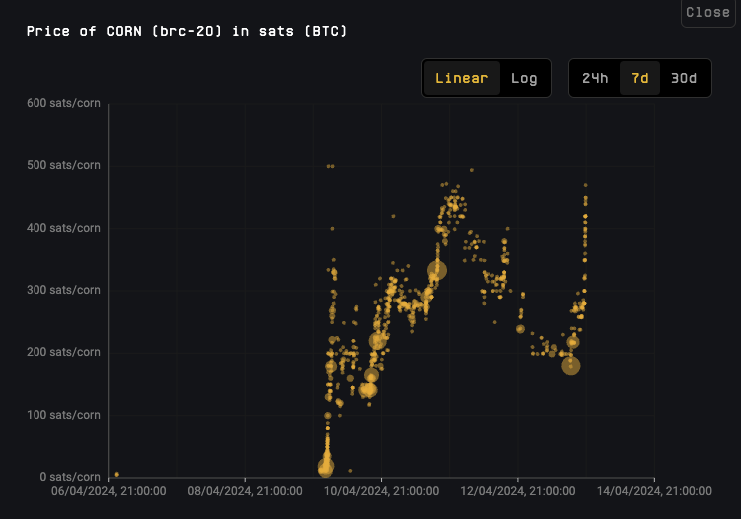The image size is (741, 519).
Task: Click the '10/04/2024, 21:00:00' date label
Action: pyautogui.click(x=381, y=491)
